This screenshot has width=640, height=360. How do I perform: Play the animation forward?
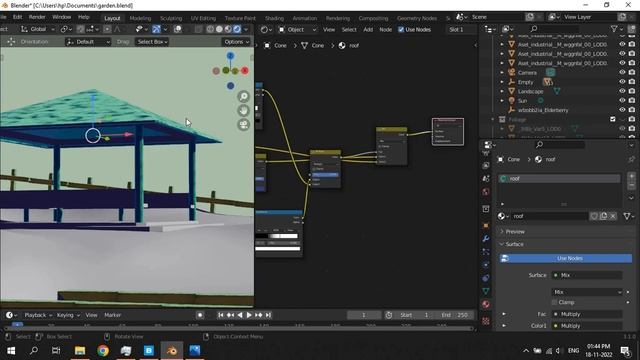(249, 315)
